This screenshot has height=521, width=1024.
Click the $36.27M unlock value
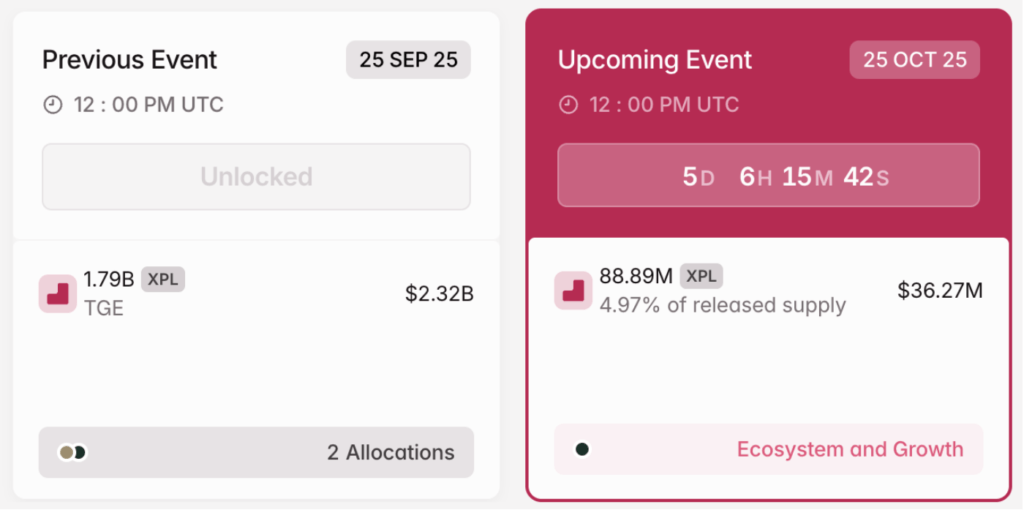pyautogui.click(x=940, y=291)
